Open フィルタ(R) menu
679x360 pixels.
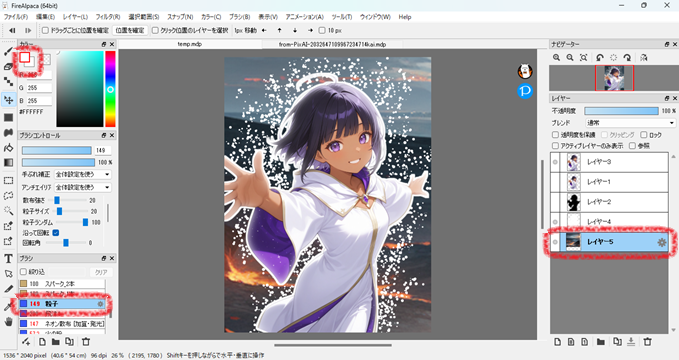(108, 17)
